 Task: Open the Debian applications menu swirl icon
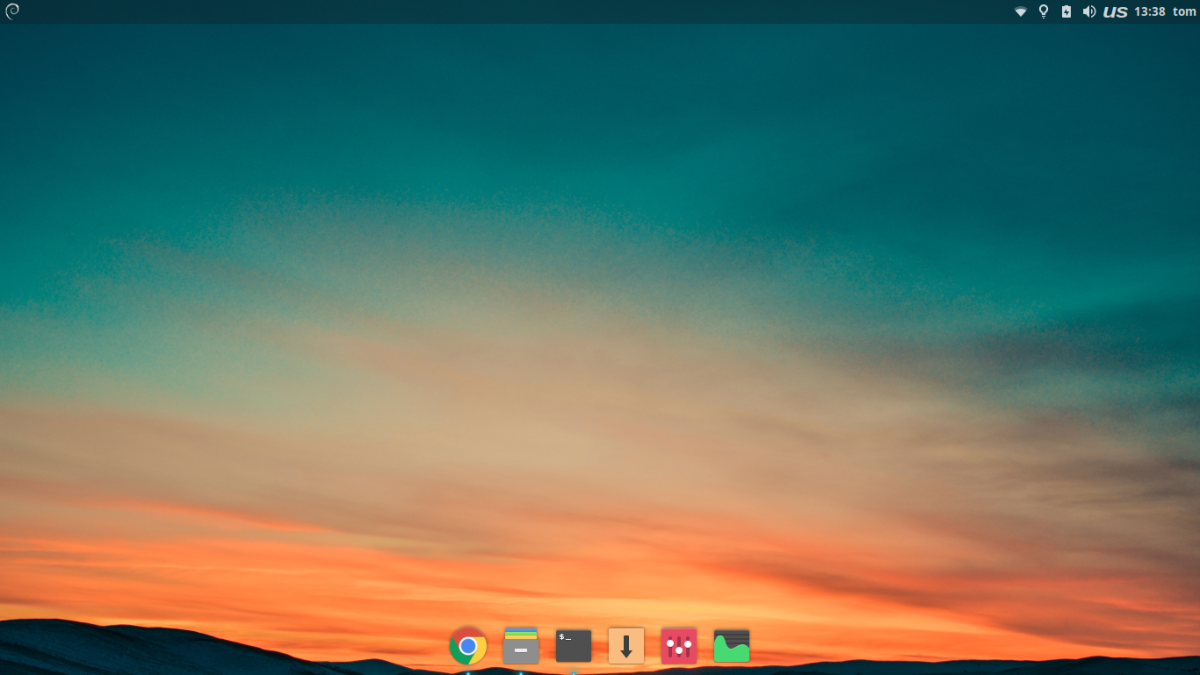[x=12, y=11]
